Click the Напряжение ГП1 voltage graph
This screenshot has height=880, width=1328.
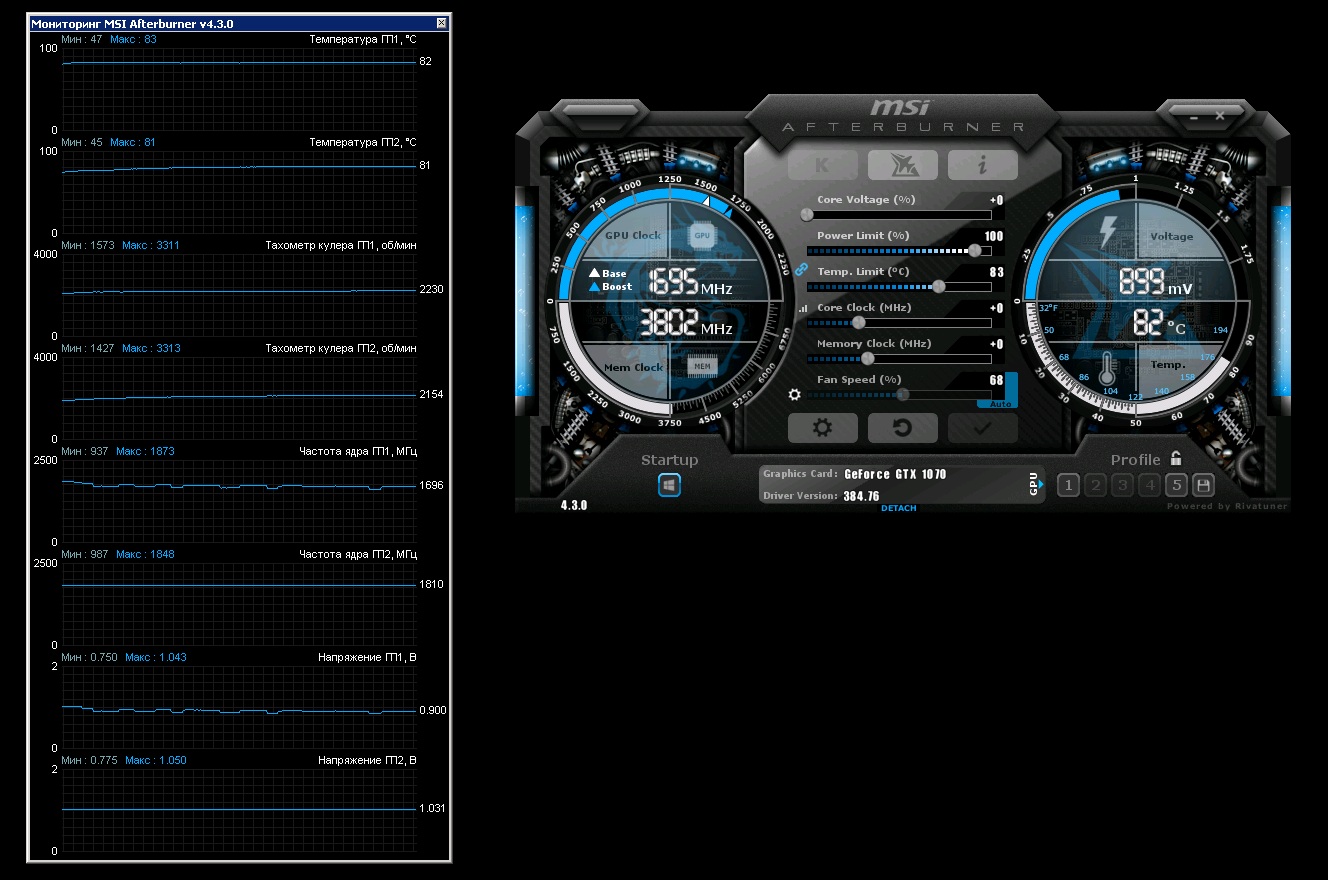click(x=239, y=707)
